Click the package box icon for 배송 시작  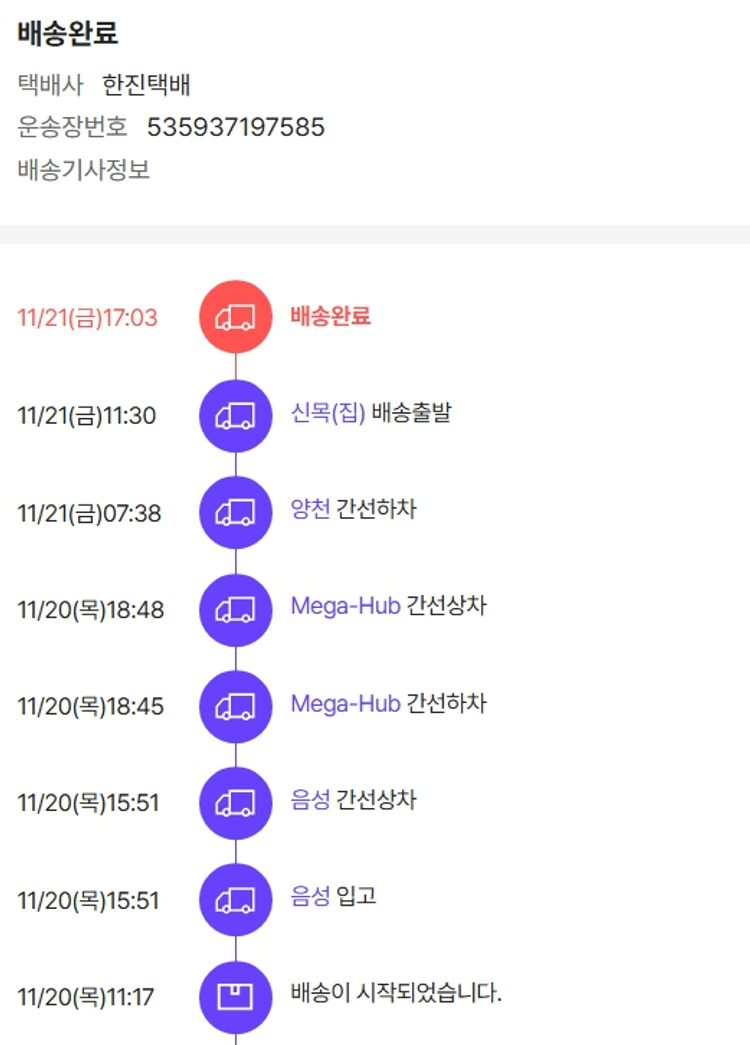tap(235, 996)
